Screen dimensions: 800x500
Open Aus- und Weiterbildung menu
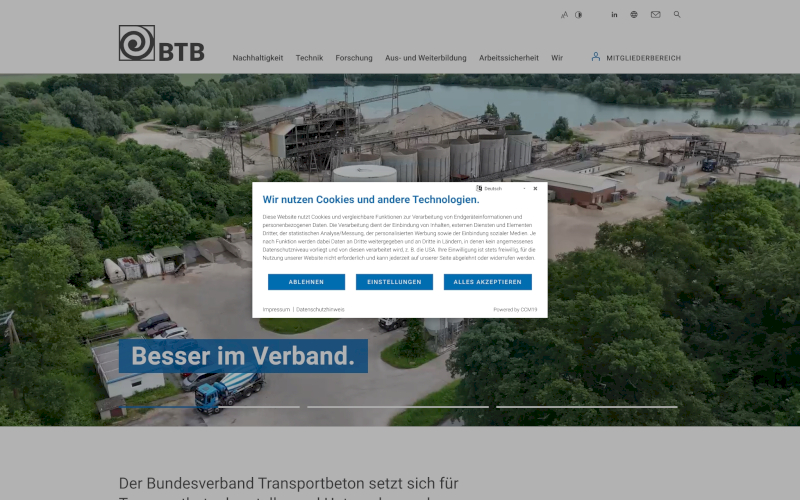pyautogui.click(x=426, y=58)
